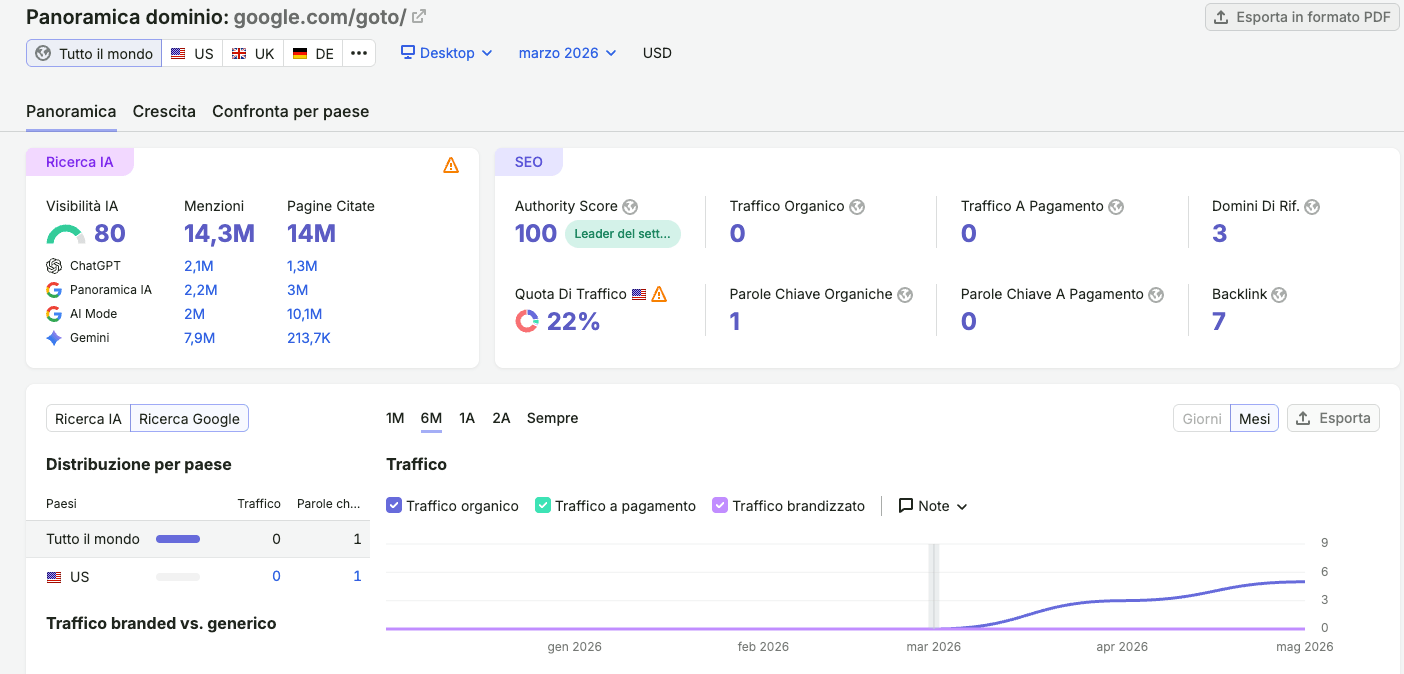Click the desktop monitor icon
The width and height of the screenshot is (1404, 674).
point(408,52)
